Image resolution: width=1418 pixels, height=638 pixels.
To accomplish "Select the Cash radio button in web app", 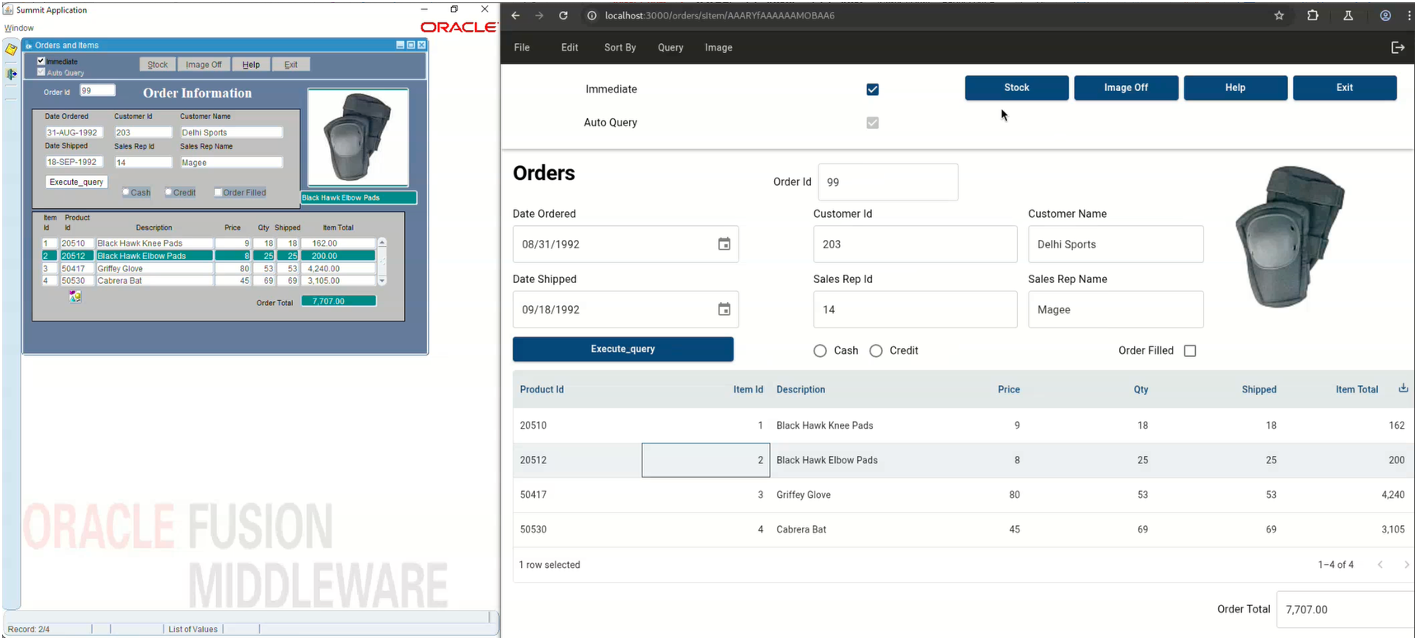I will [820, 351].
